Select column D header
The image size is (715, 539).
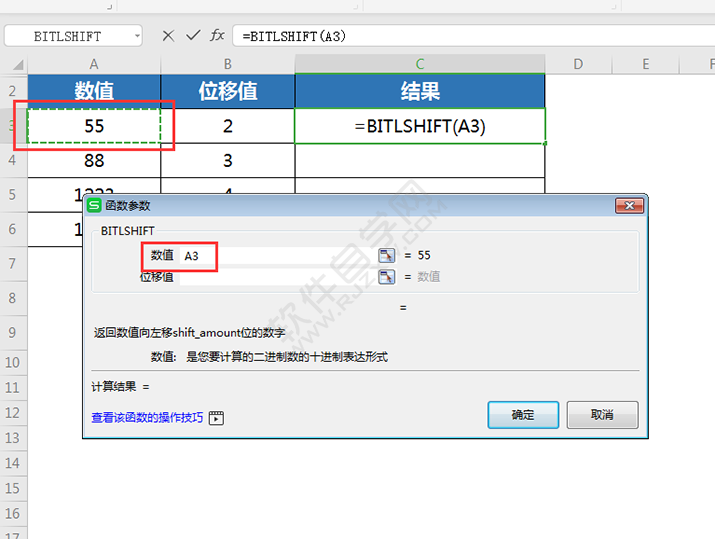[x=578, y=64]
